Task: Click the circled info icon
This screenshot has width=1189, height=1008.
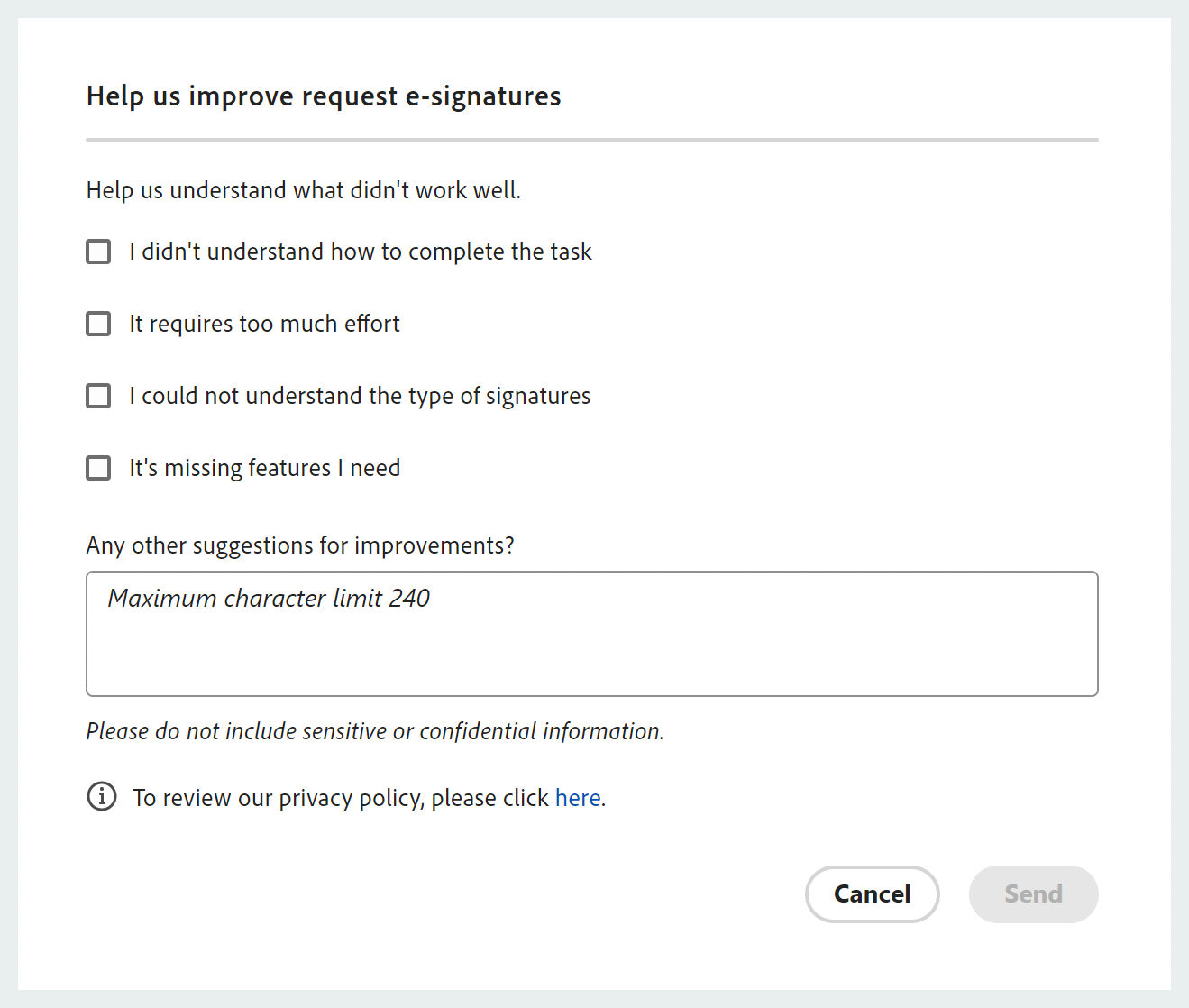Action: click(x=102, y=797)
